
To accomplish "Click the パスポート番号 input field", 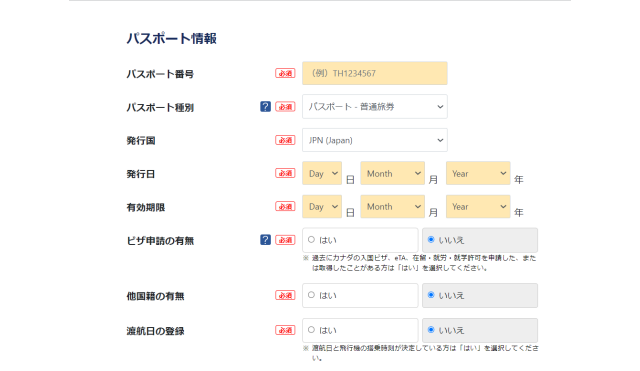I will pyautogui.click(x=375, y=73).
